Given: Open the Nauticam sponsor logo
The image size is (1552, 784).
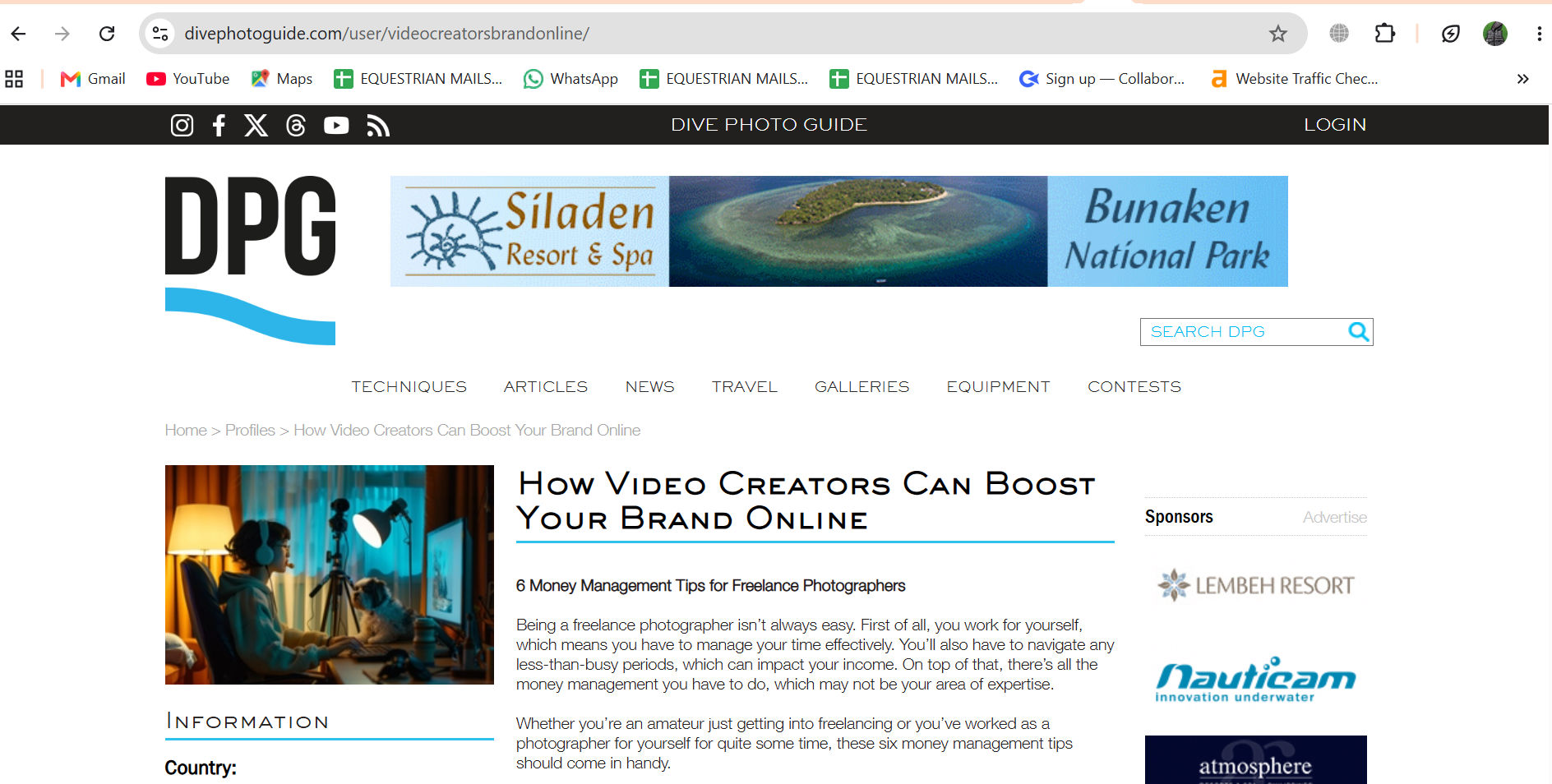Looking at the screenshot, I should [1255, 680].
